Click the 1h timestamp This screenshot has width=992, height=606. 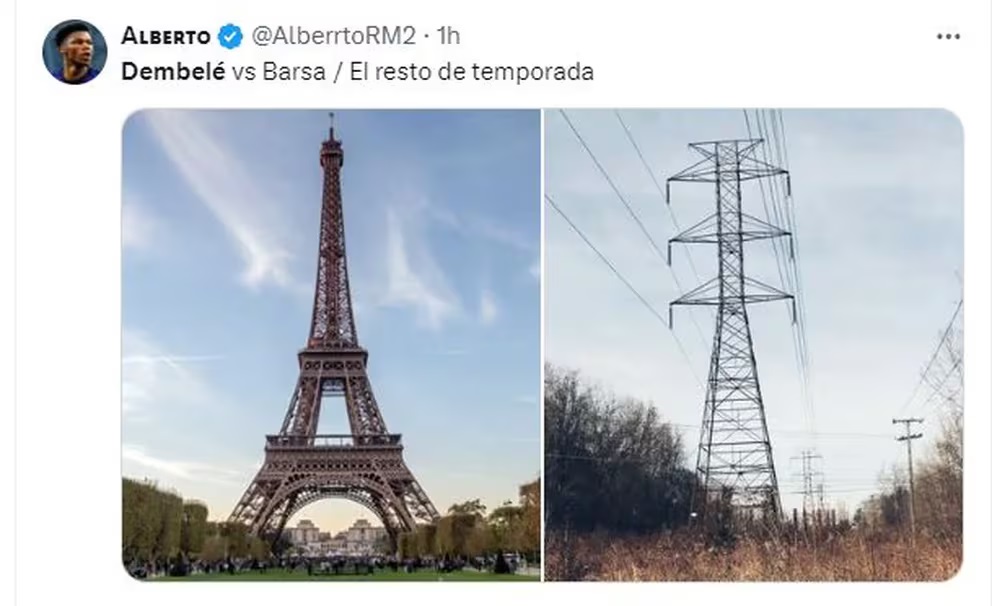point(449,36)
